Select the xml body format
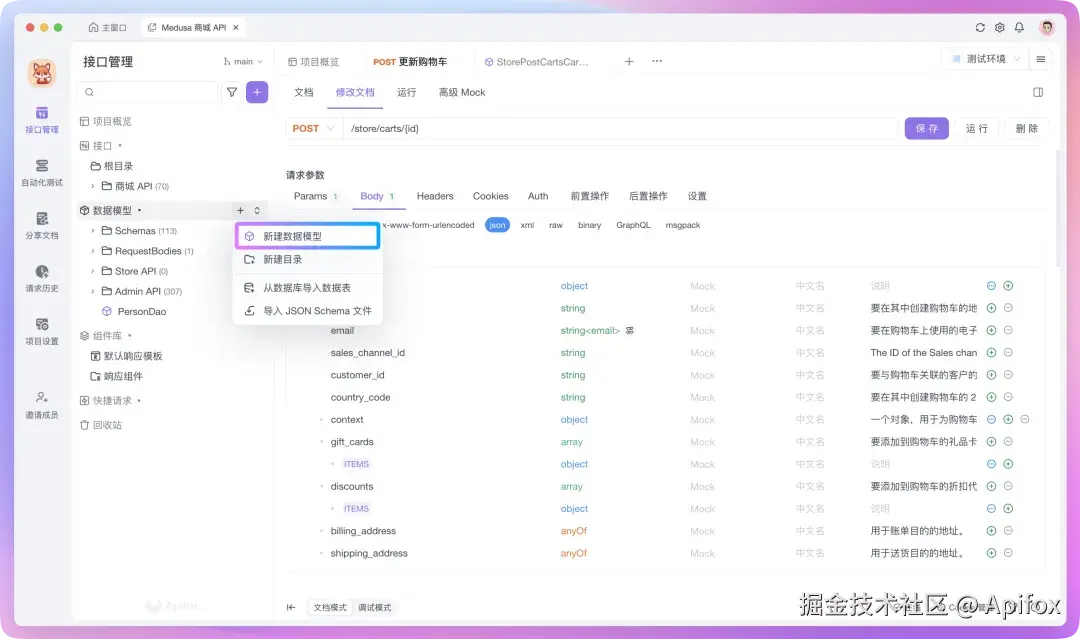The height and width of the screenshot is (639, 1080). coord(527,225)
